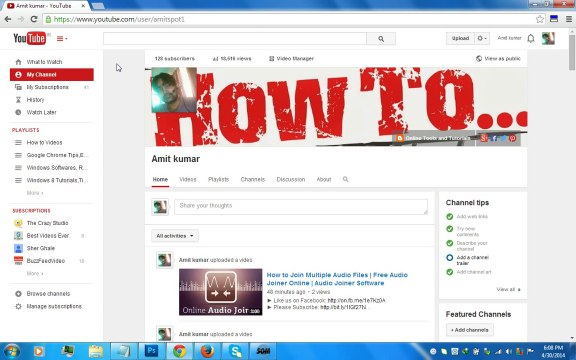This screenshot has width=576, height=360.
Task: Open History in sidebar
Action: [x=35, y=100]
